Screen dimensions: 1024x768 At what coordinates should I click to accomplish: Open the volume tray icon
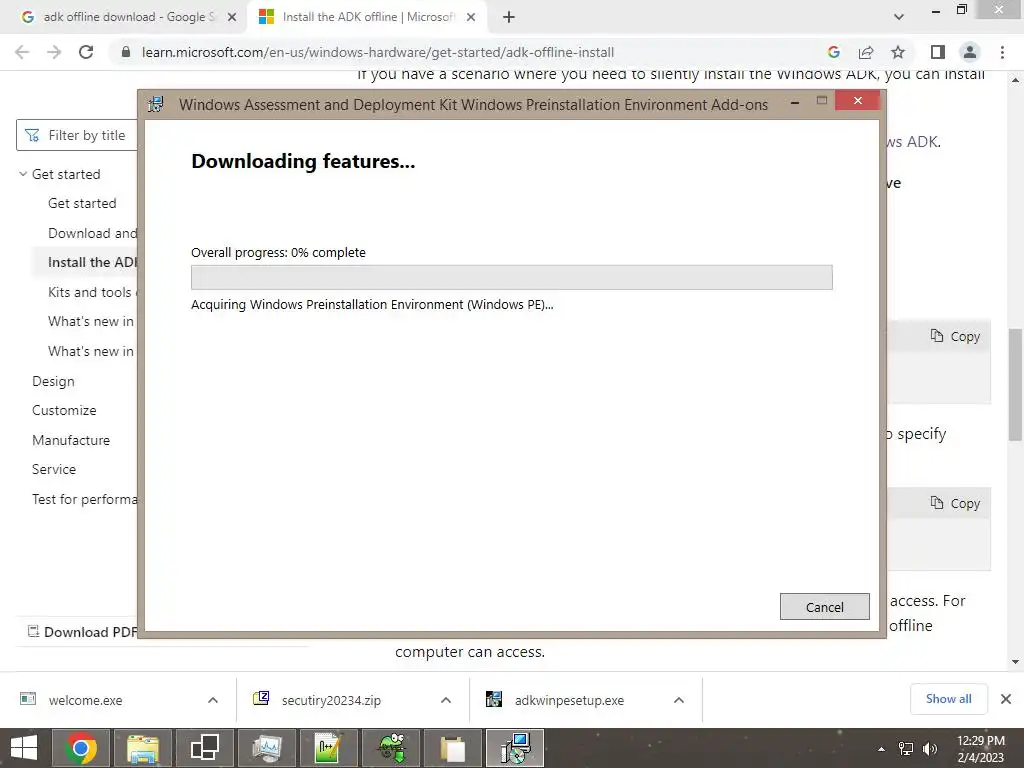click(x=929, y=749)
